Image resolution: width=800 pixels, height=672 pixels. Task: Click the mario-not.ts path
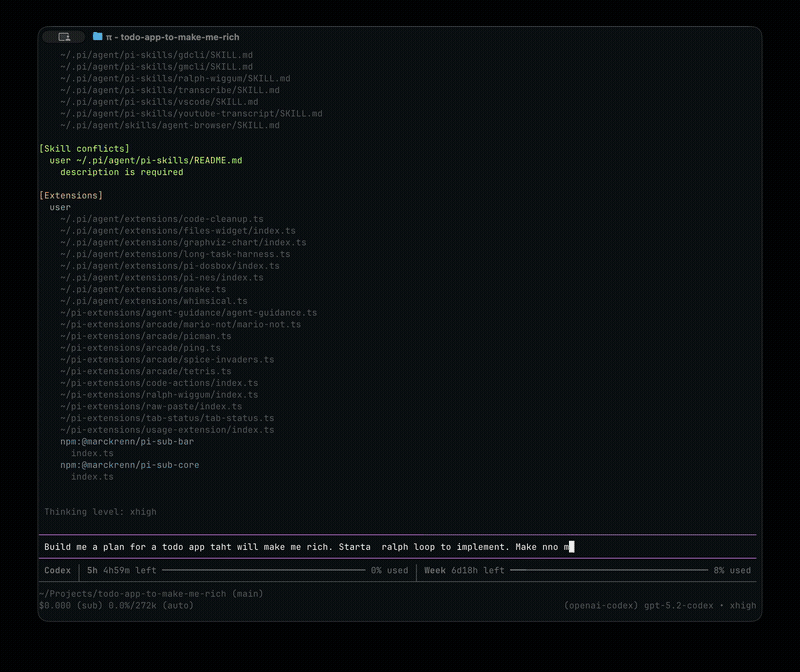click(x=181, y=325)
